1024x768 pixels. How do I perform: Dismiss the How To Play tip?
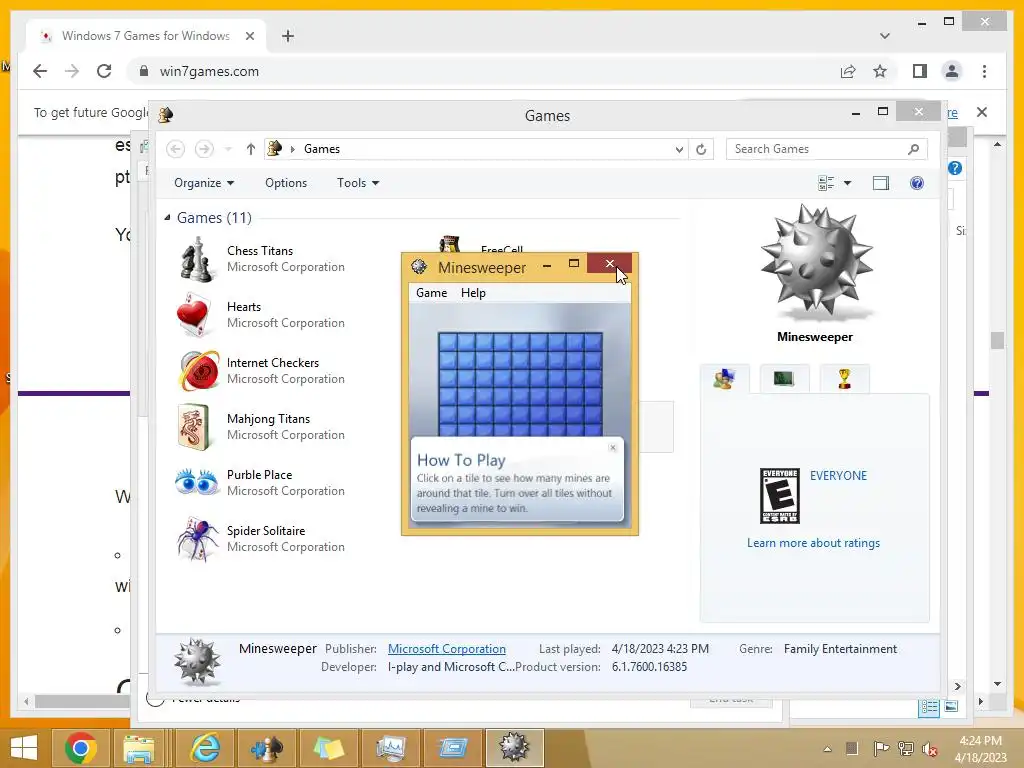point(613,447)
